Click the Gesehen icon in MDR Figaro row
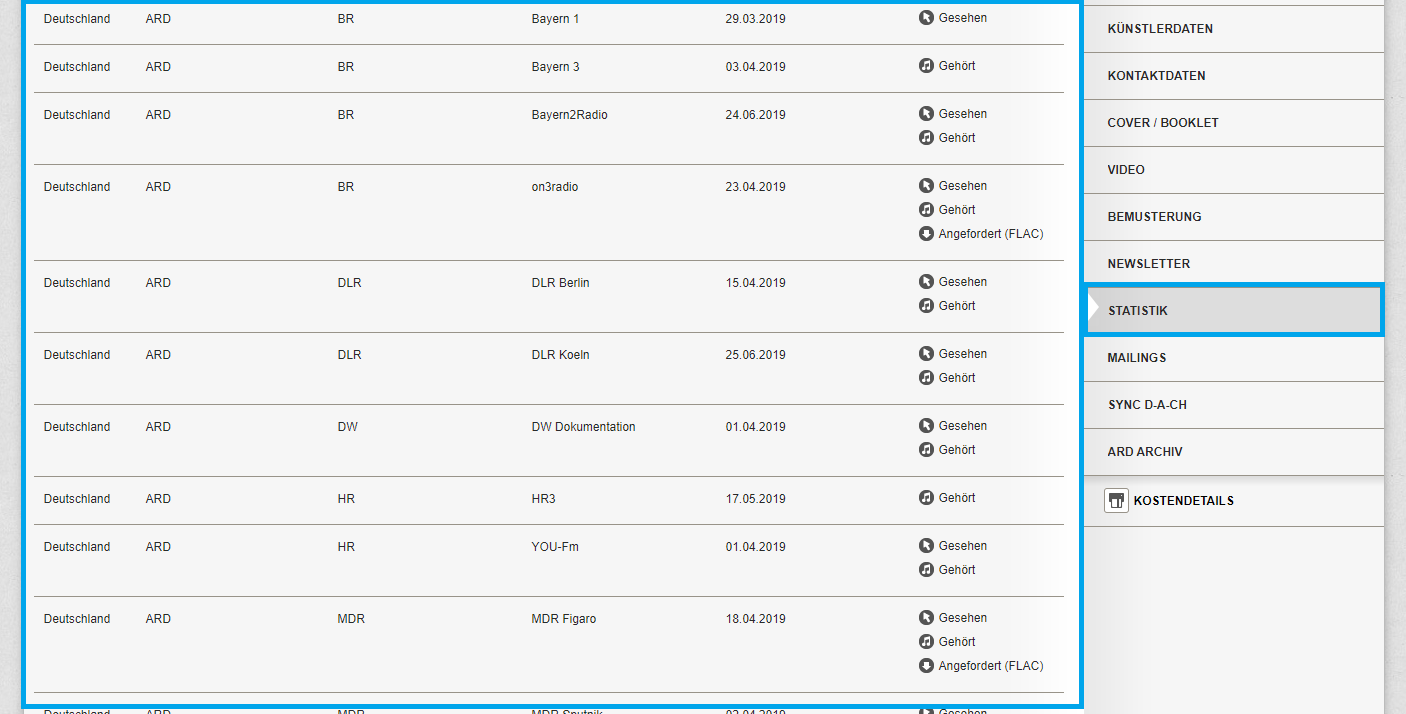Screen dimensions: 1406x714 click(926, 618)
